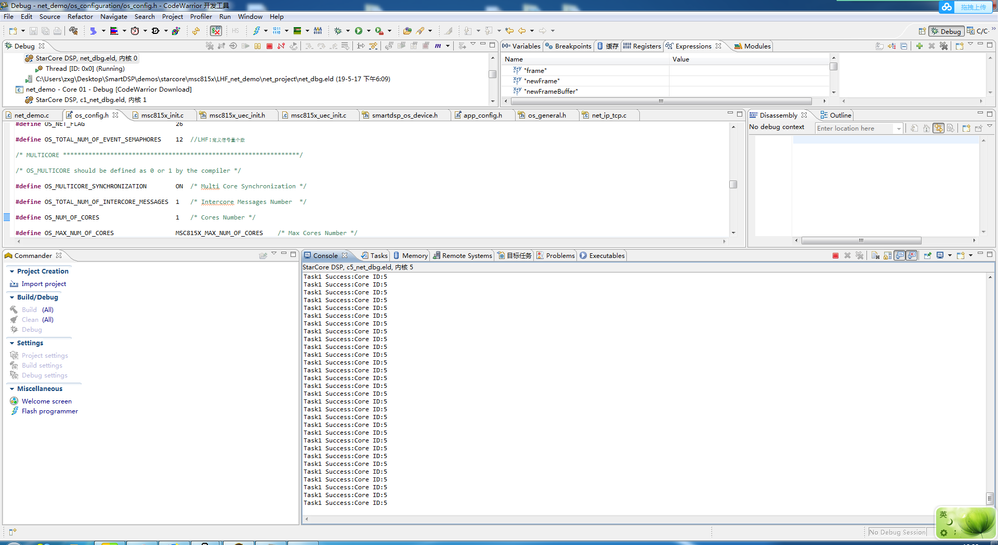Click External Tools run icon with toolbox
998x545 pixels.
379,31
